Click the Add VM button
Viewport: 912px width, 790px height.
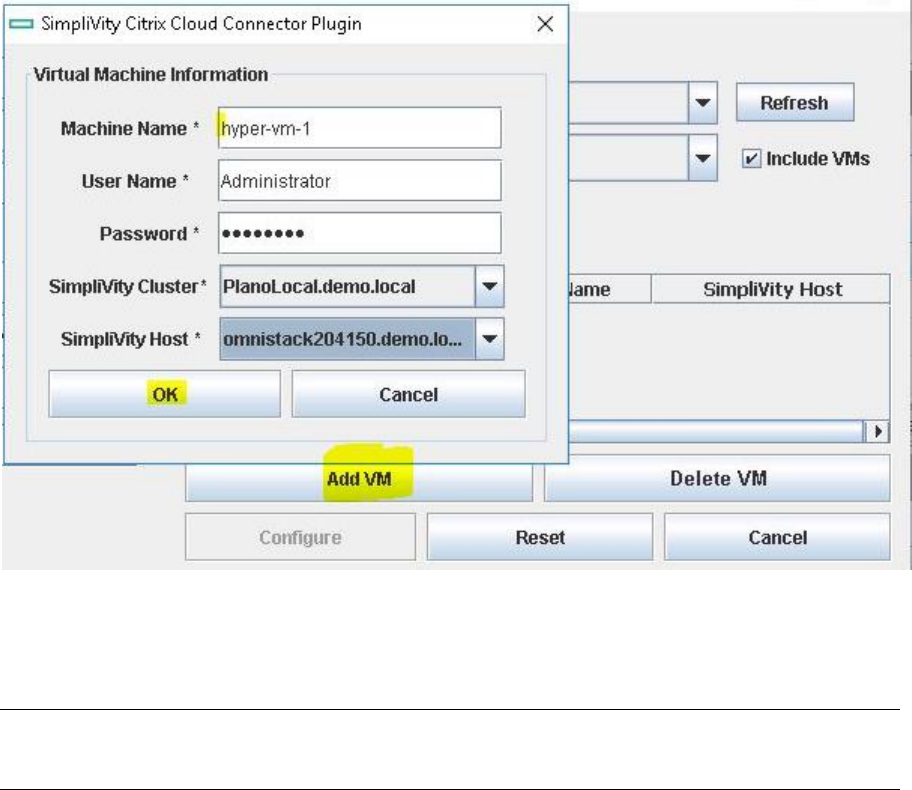(x=359, y=479)
